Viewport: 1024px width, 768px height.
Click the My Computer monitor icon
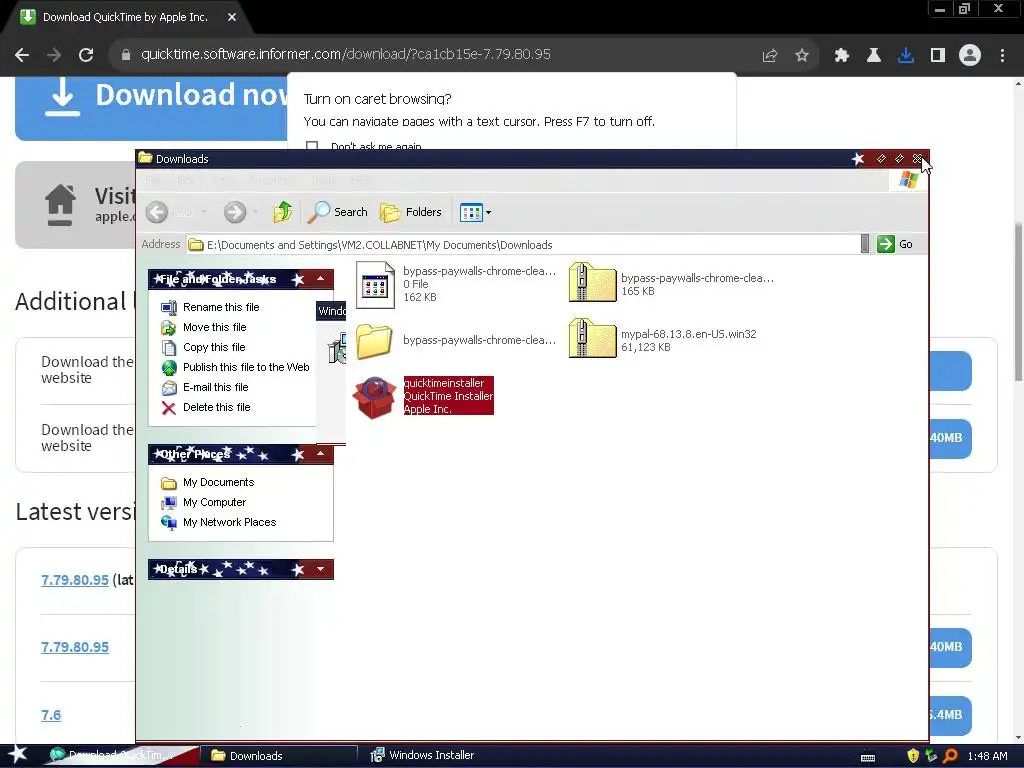pyautogui.click(x=168, y=503)
